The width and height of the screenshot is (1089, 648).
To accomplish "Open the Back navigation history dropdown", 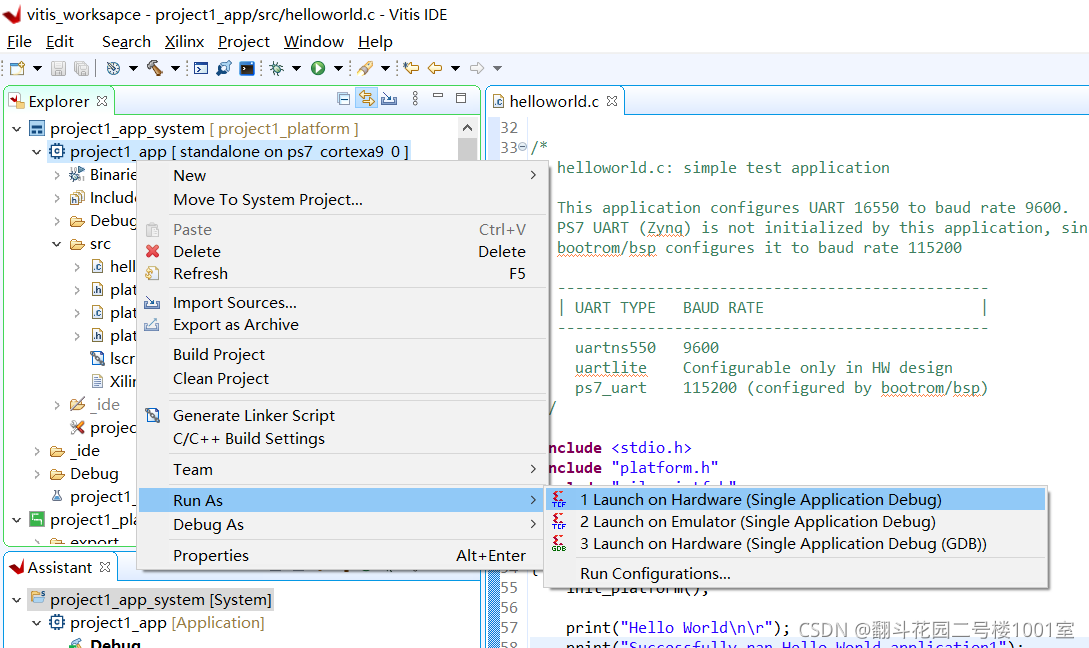I will click(x=456, y=68).
